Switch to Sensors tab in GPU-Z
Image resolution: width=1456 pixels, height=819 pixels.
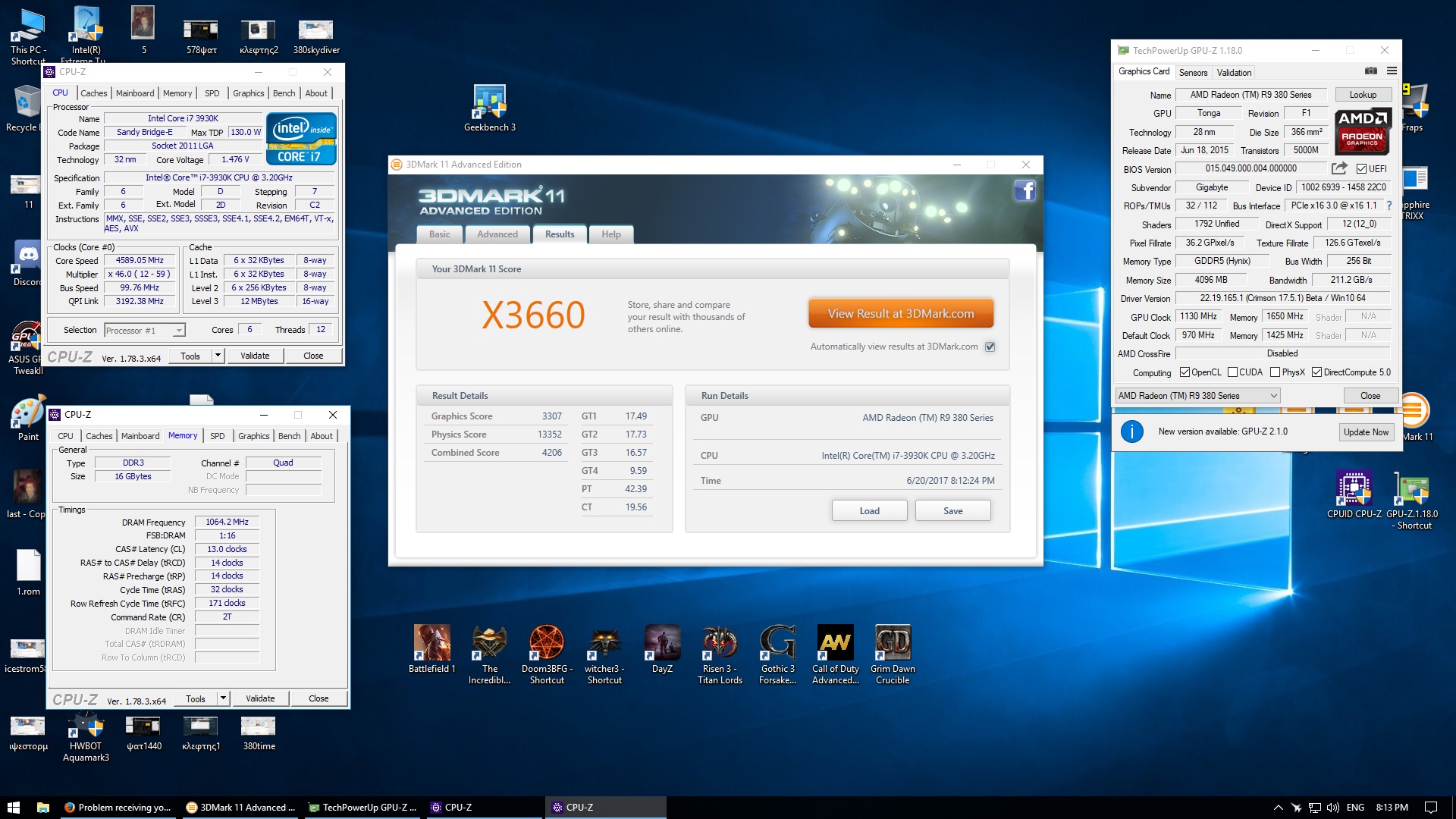(1193, 73)
